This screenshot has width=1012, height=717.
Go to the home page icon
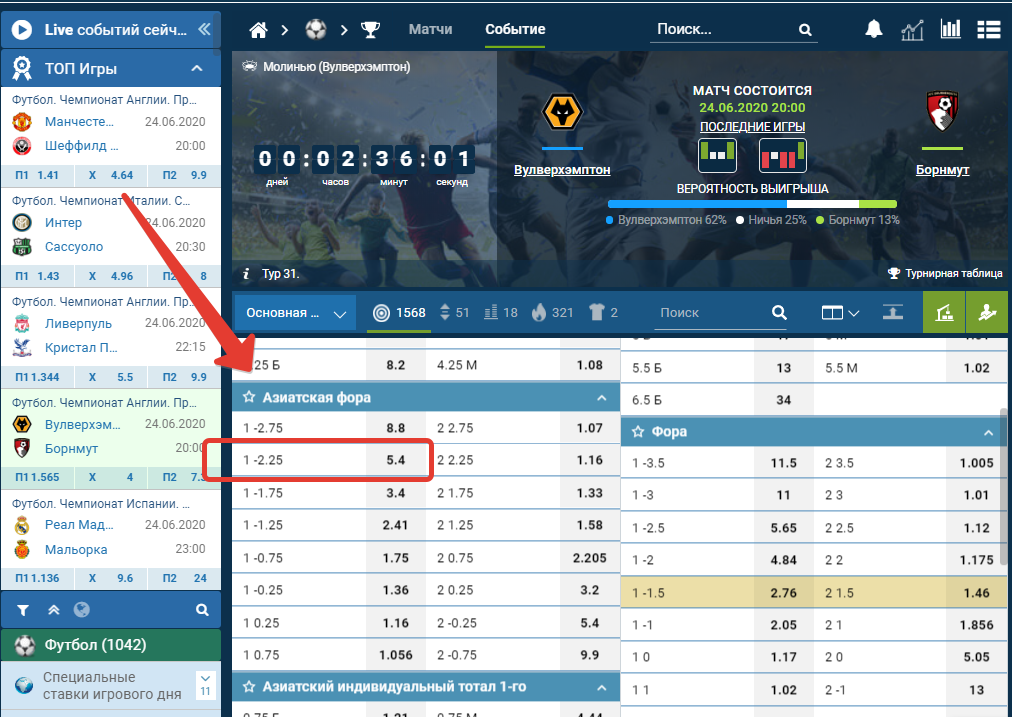coord(259,30)
